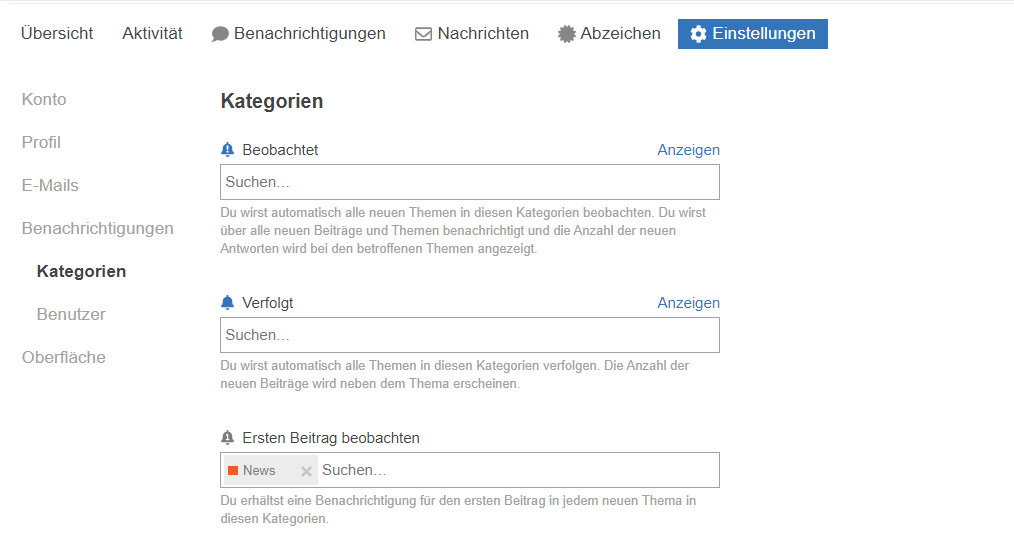Click the bell icon next to Verfolgt
This screenshot has height=551, width=1014.
point(227,303)
